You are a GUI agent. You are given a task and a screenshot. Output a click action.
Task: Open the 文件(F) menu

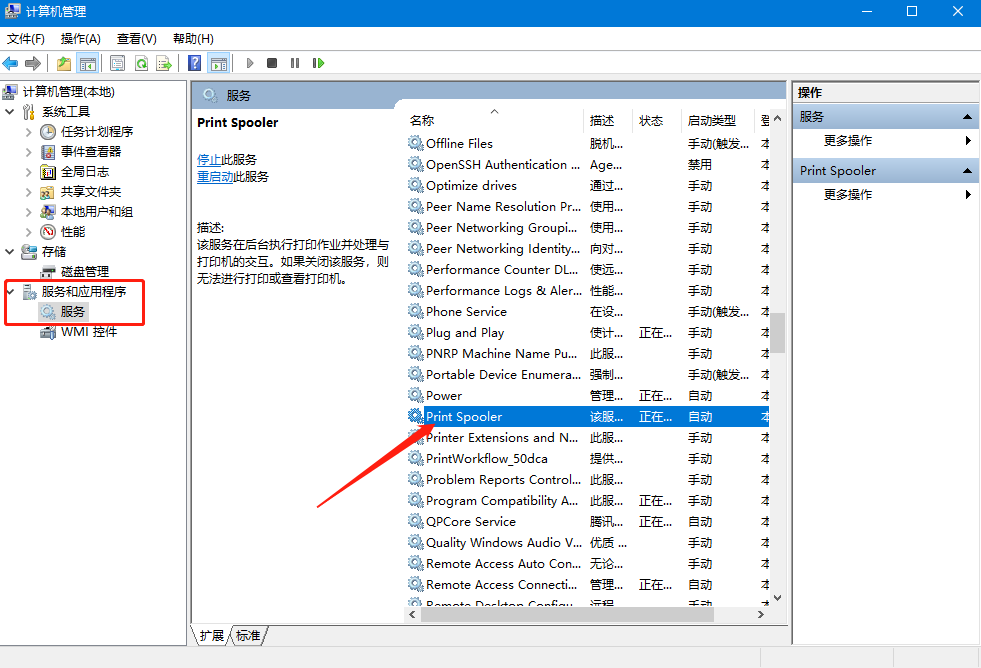(x=26, y=39)
